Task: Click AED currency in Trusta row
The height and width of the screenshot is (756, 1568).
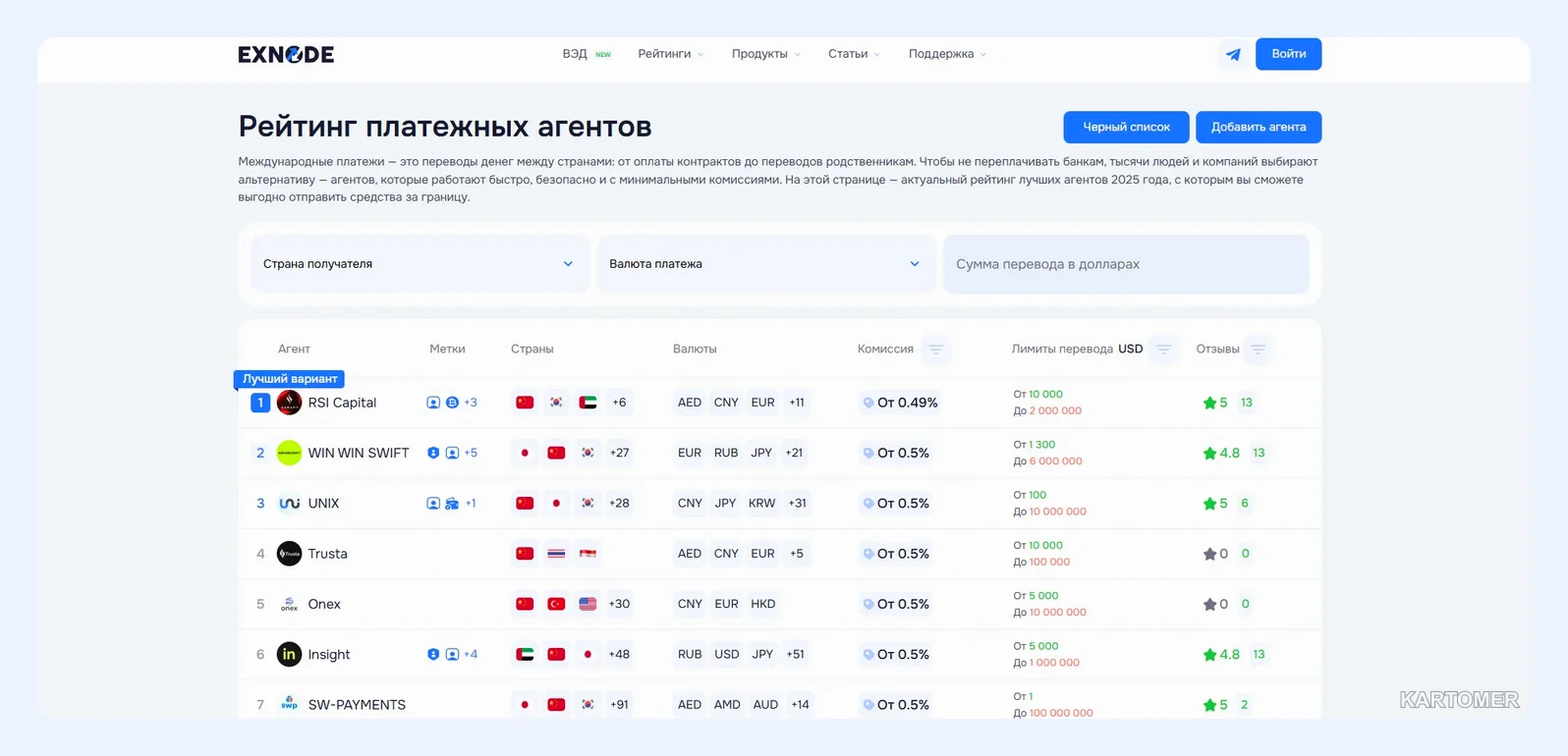Action: pos(690,554)
